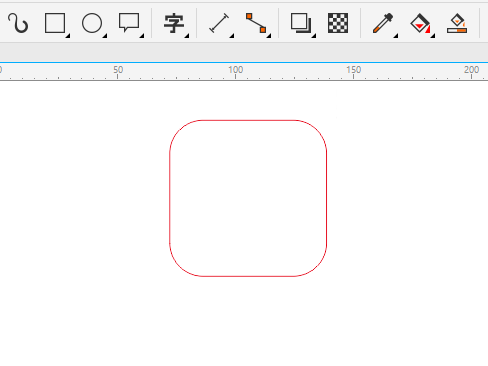Select the color Eyedropper tool
This screenshot has height=366, width=488.
(x=383, y=23)
